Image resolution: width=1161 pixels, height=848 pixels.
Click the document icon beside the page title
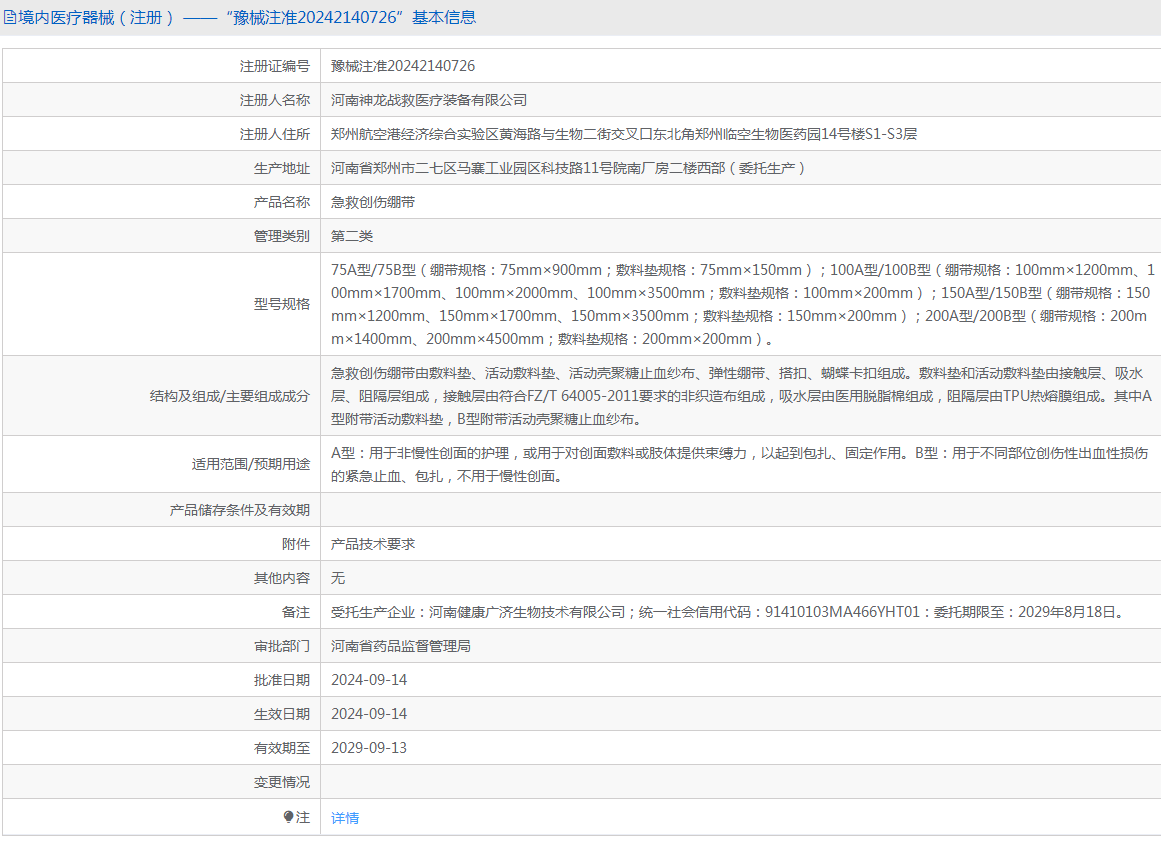[x=10, y=17]
